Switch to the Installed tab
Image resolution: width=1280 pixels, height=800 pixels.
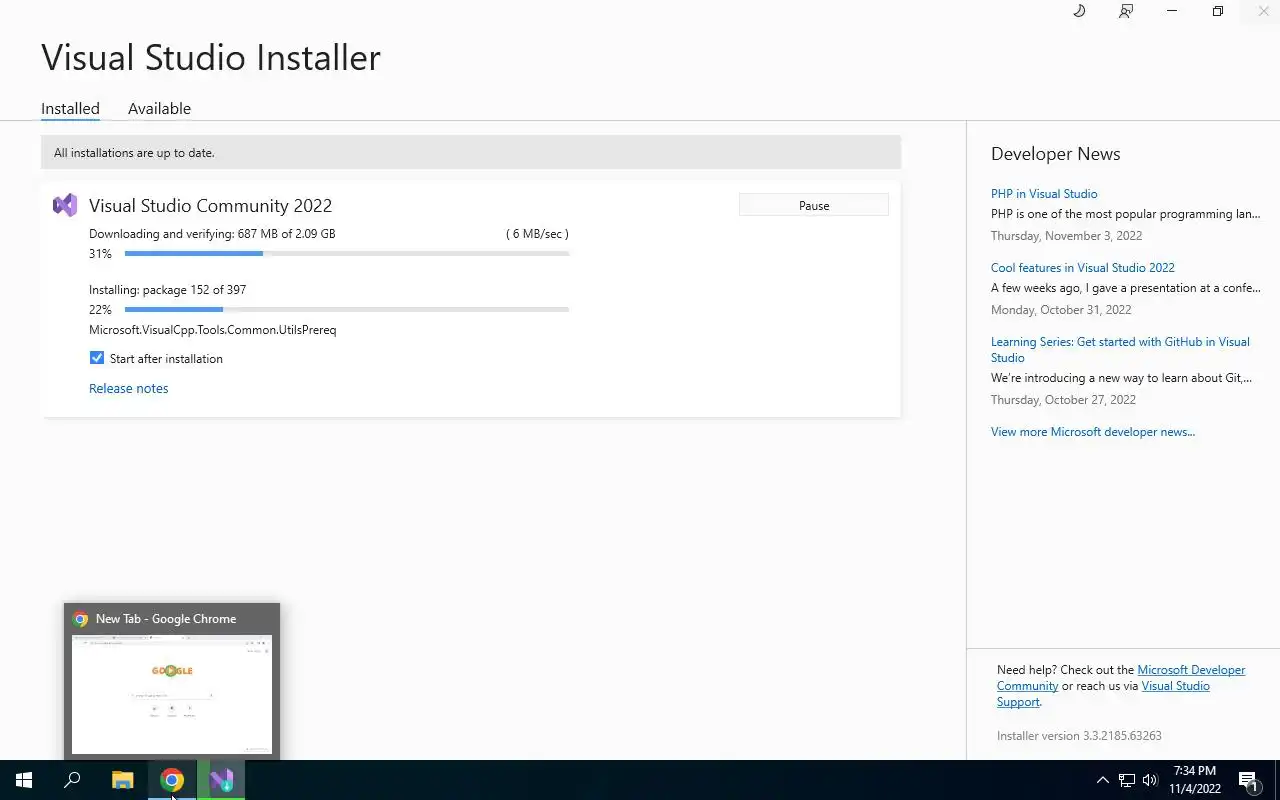click(x=70, y=108)
